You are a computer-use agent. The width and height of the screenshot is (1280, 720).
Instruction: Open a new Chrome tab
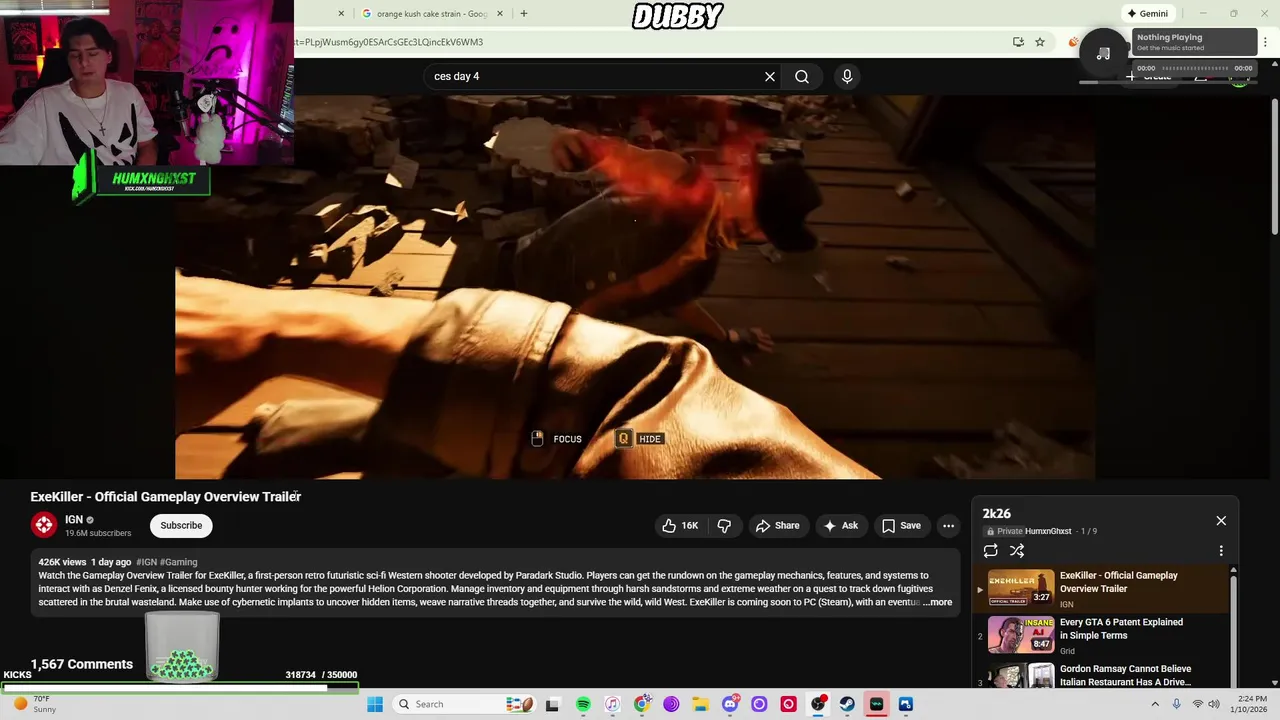click(x=523, y=14)
